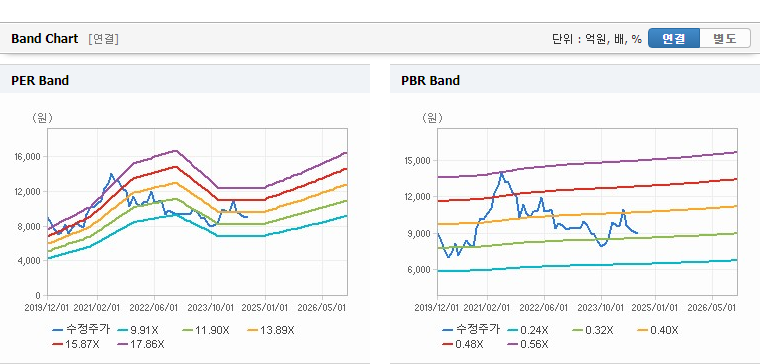The width and height of the screenshot is (760, 364).
Task: Click the 4,000 y-axis label in PER chart
Action: pyautogui.click(x=30, y=261)
